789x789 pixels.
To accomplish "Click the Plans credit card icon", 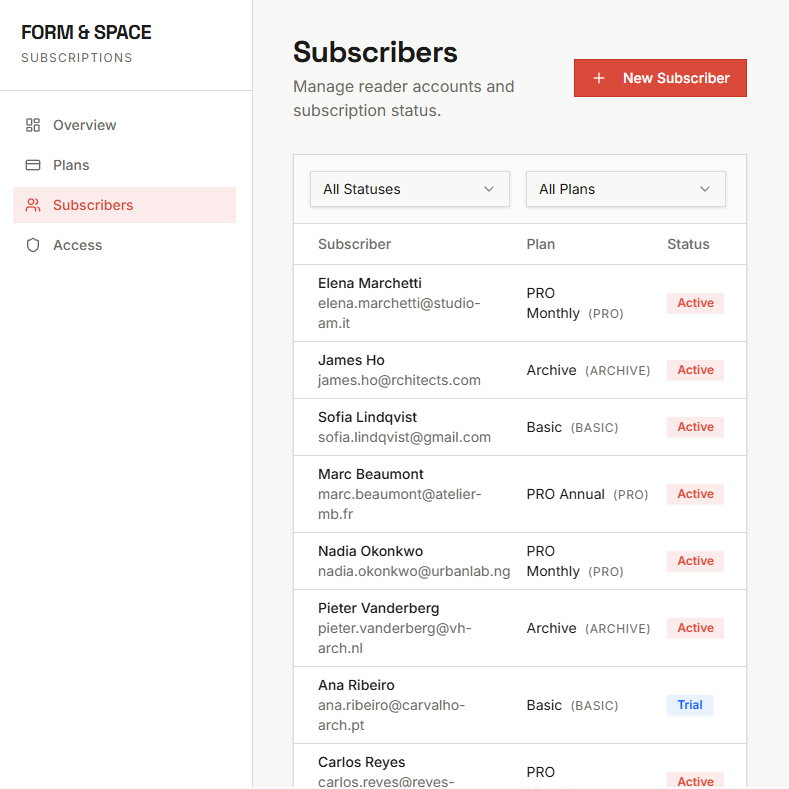I will (x=33, y=165).
